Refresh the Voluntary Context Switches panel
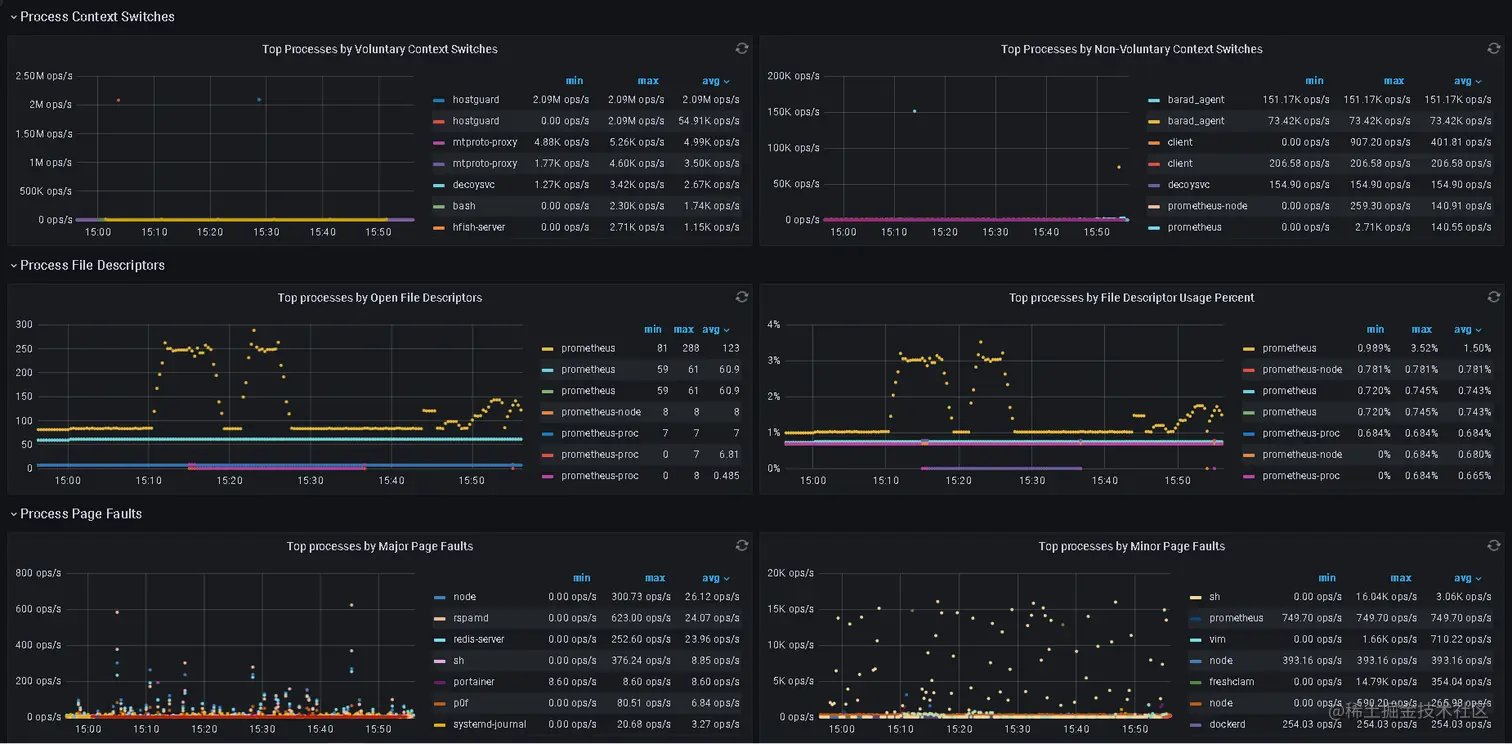 coord(741,49)
